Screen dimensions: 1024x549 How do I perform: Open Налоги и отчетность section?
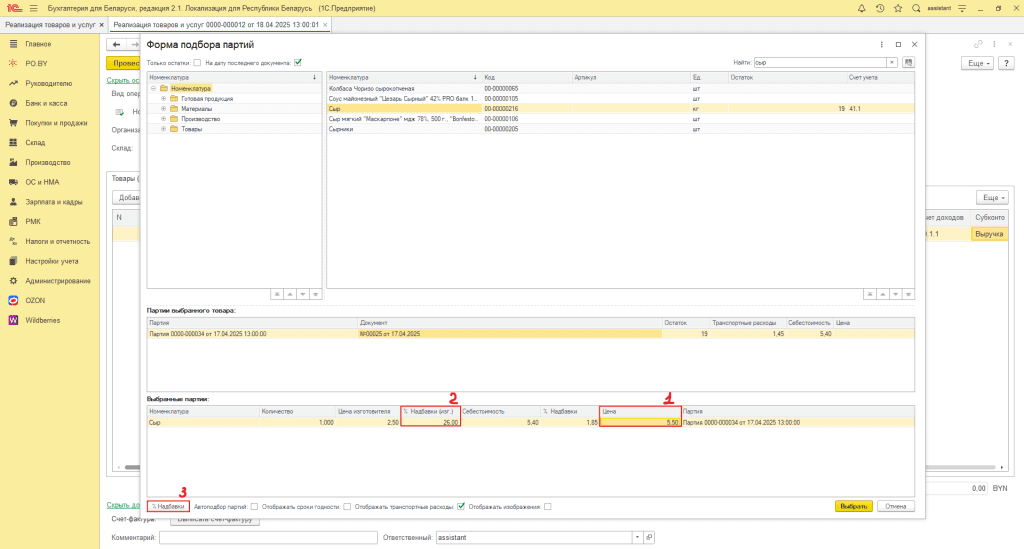[x=57, y=241]
